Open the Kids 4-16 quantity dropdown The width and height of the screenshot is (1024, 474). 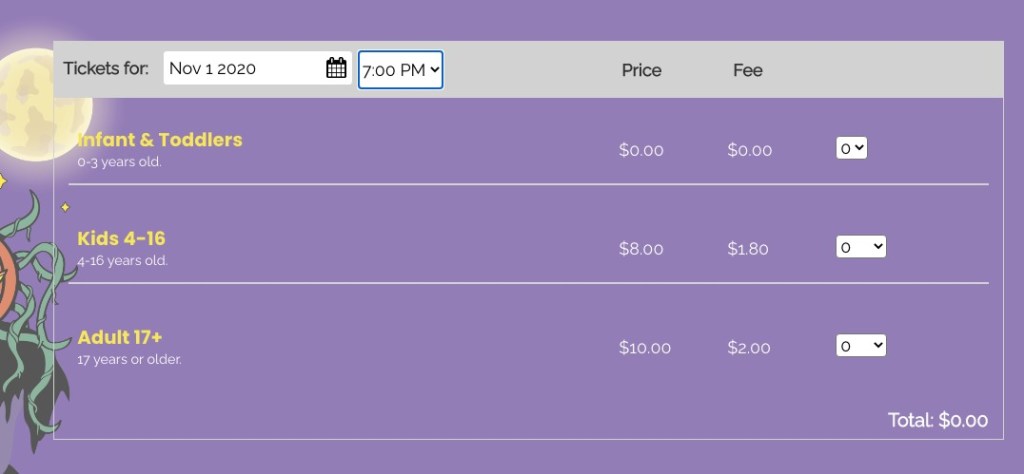pos(861,247)
